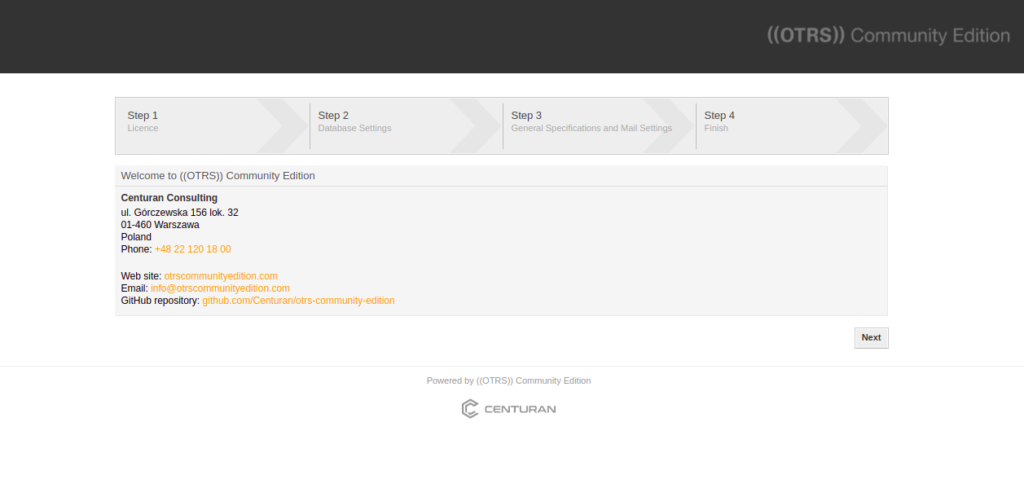
Task: Select the Step 2 Database Settings step
Action: tap(406, 126)
